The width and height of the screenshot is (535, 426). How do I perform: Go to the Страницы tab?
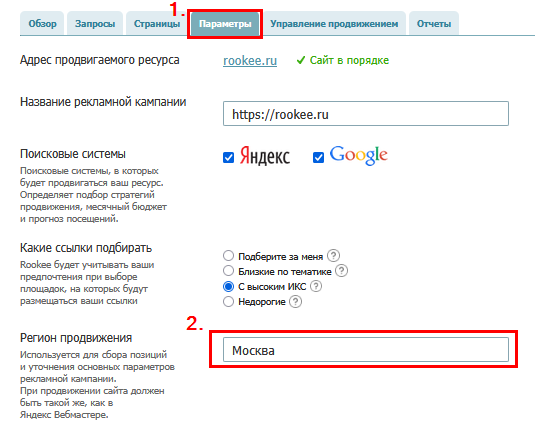(157, 24)
